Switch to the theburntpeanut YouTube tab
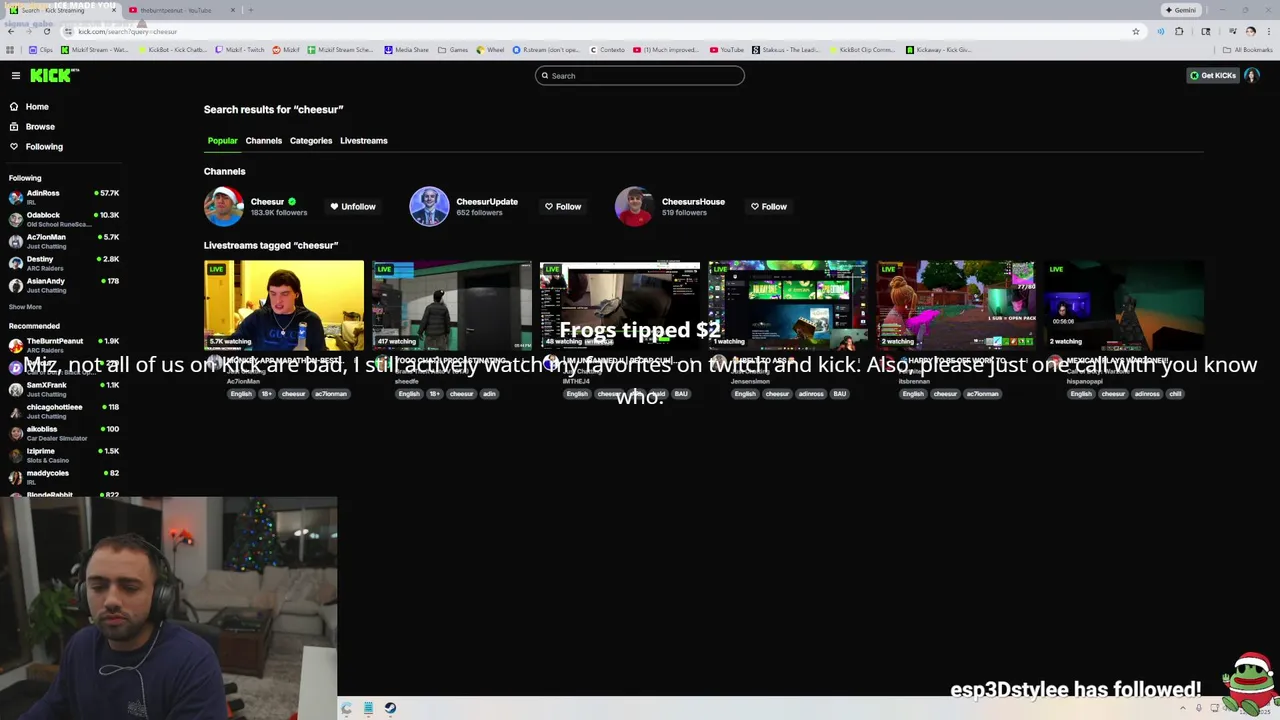 click(x=183, y=10)
